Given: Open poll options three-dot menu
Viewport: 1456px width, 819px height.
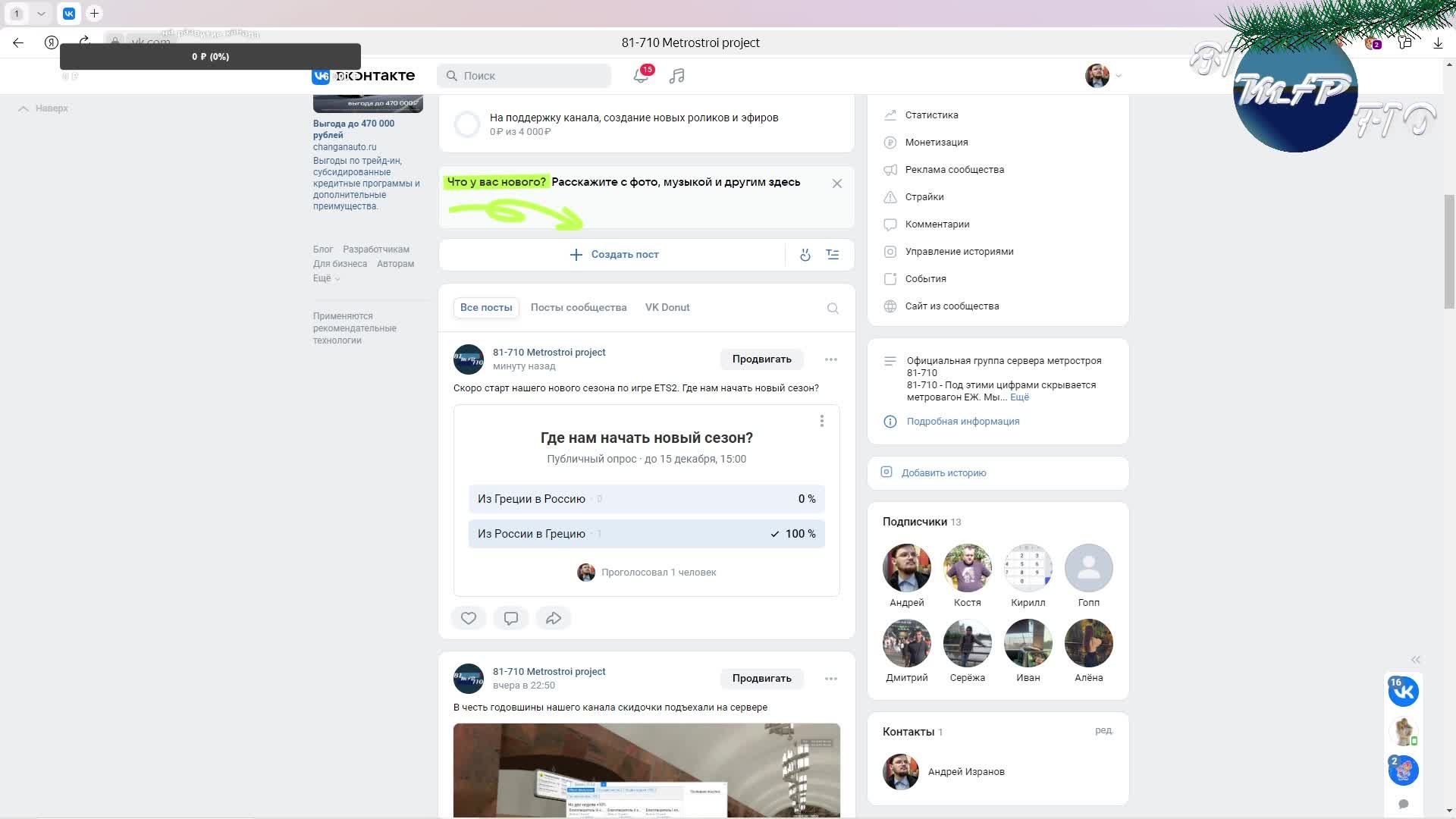Looking at the screenshot, I should coord(821,421).
